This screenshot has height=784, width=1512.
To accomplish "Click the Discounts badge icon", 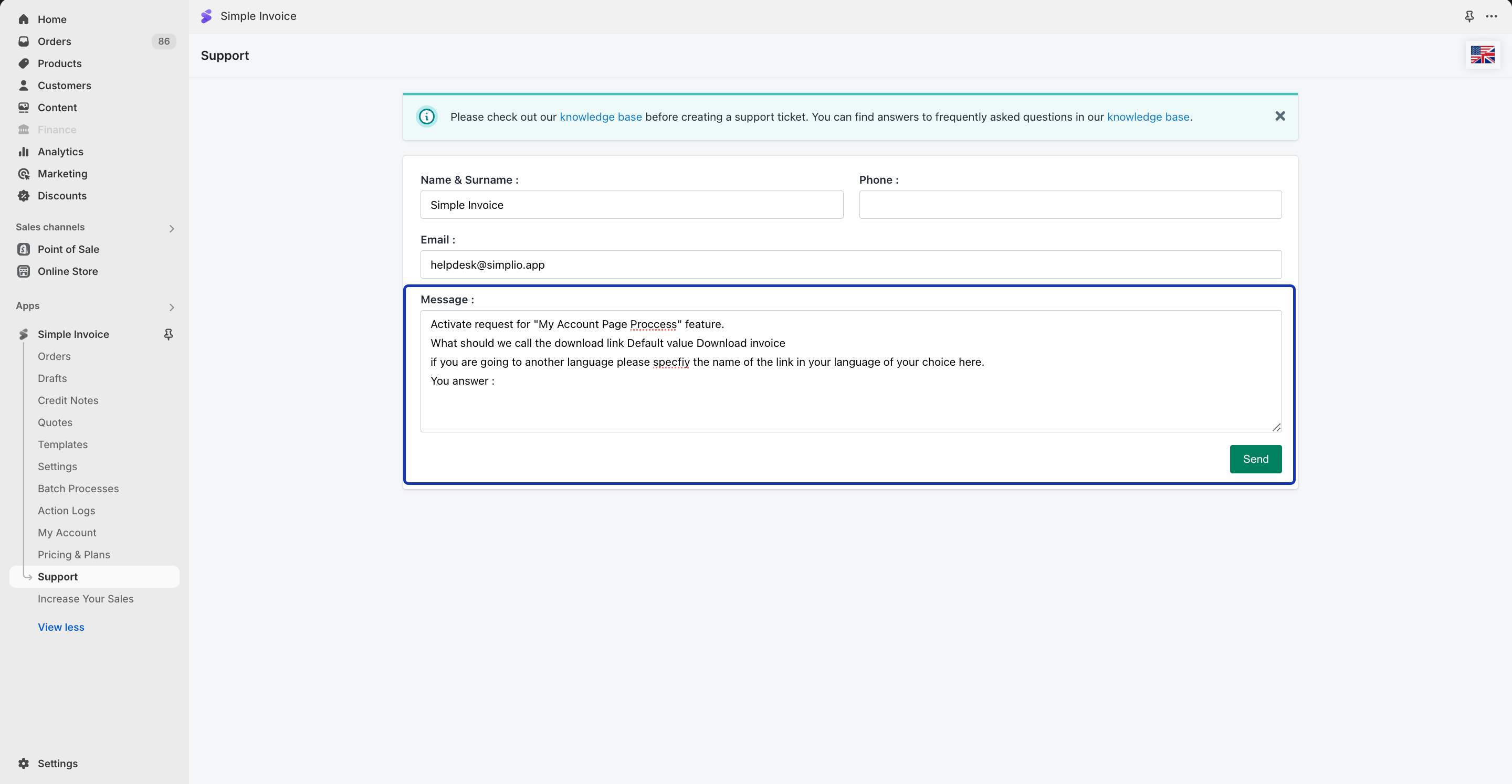I will pyautogui.click(x=24, y=196).
